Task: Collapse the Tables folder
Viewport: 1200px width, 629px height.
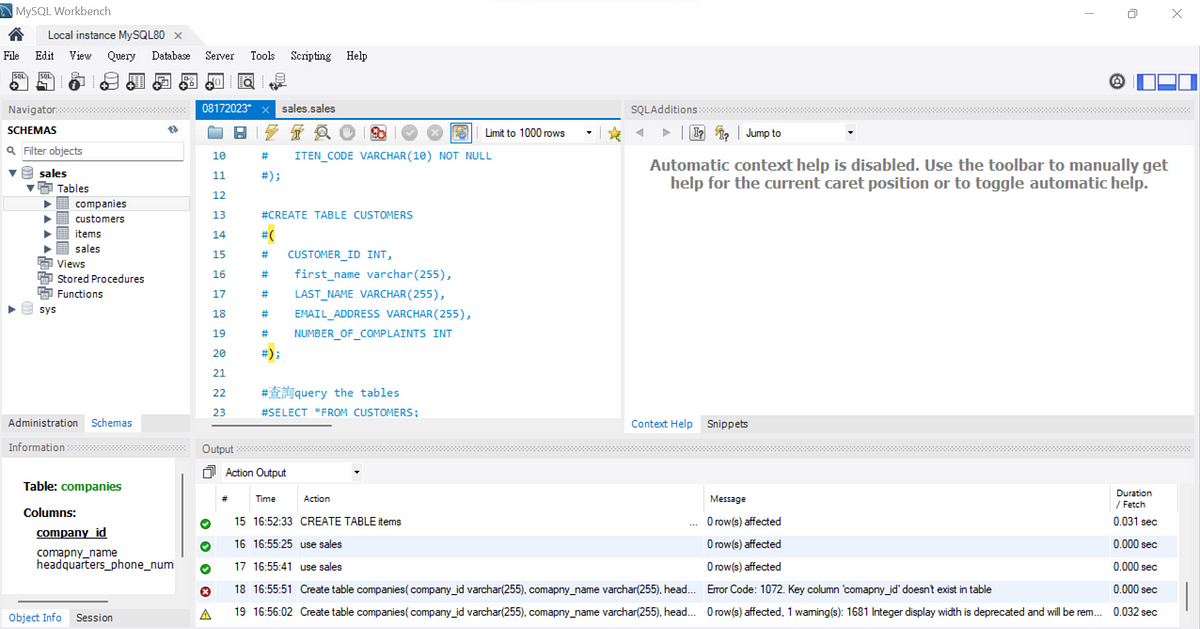Action: [31, 187]
